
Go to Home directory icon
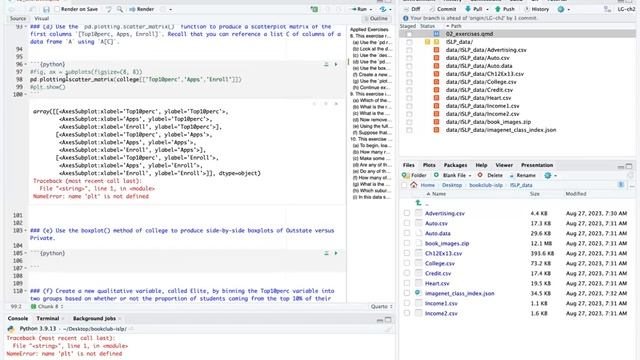413,185
